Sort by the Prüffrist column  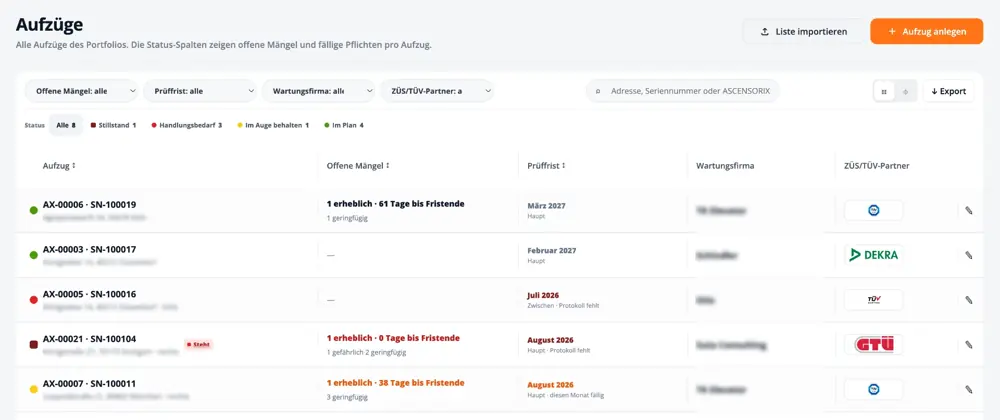pyautogui.click(x=546, y=166)
